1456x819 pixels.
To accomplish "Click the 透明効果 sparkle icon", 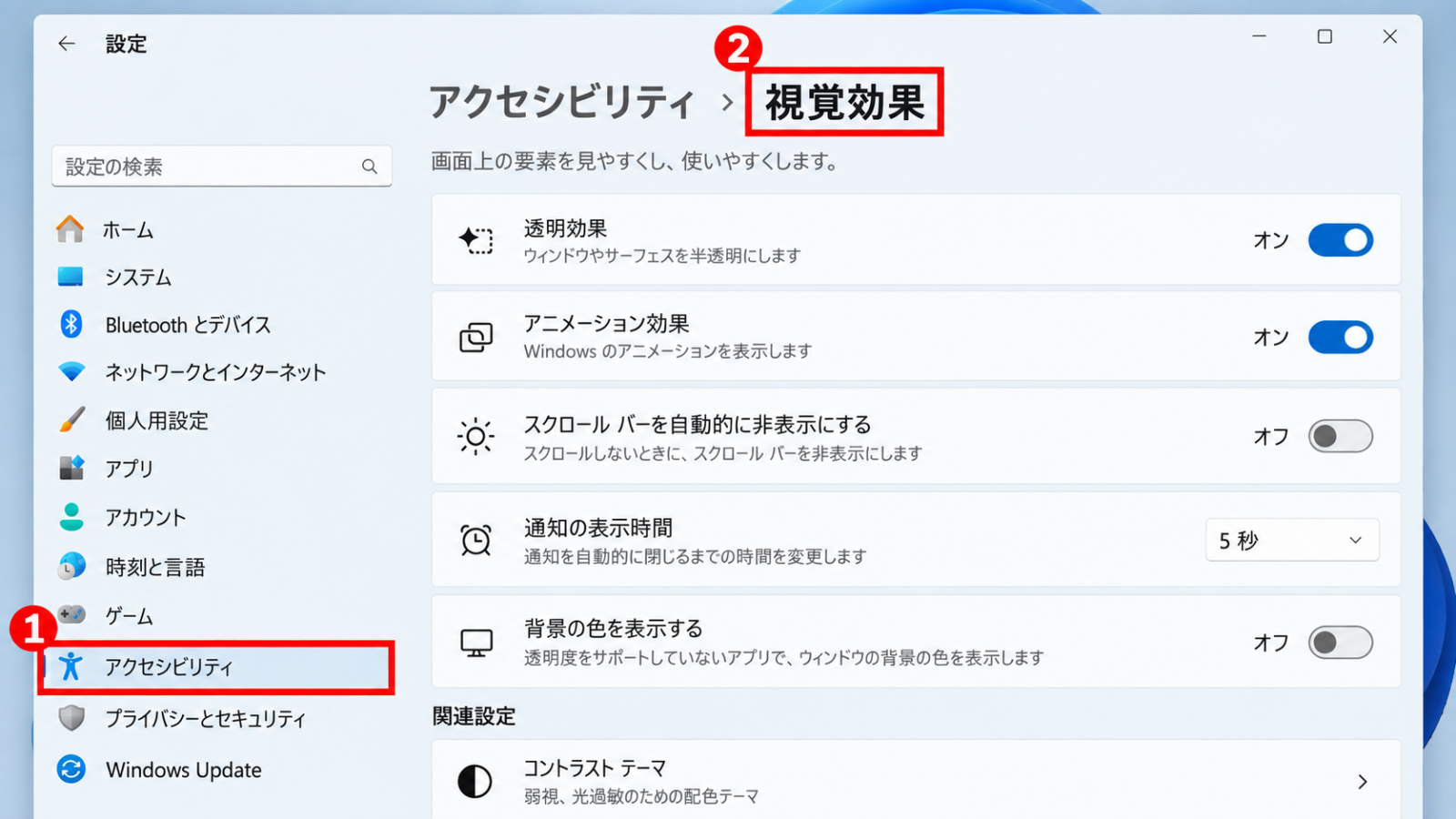I will (x=475, y=240).
